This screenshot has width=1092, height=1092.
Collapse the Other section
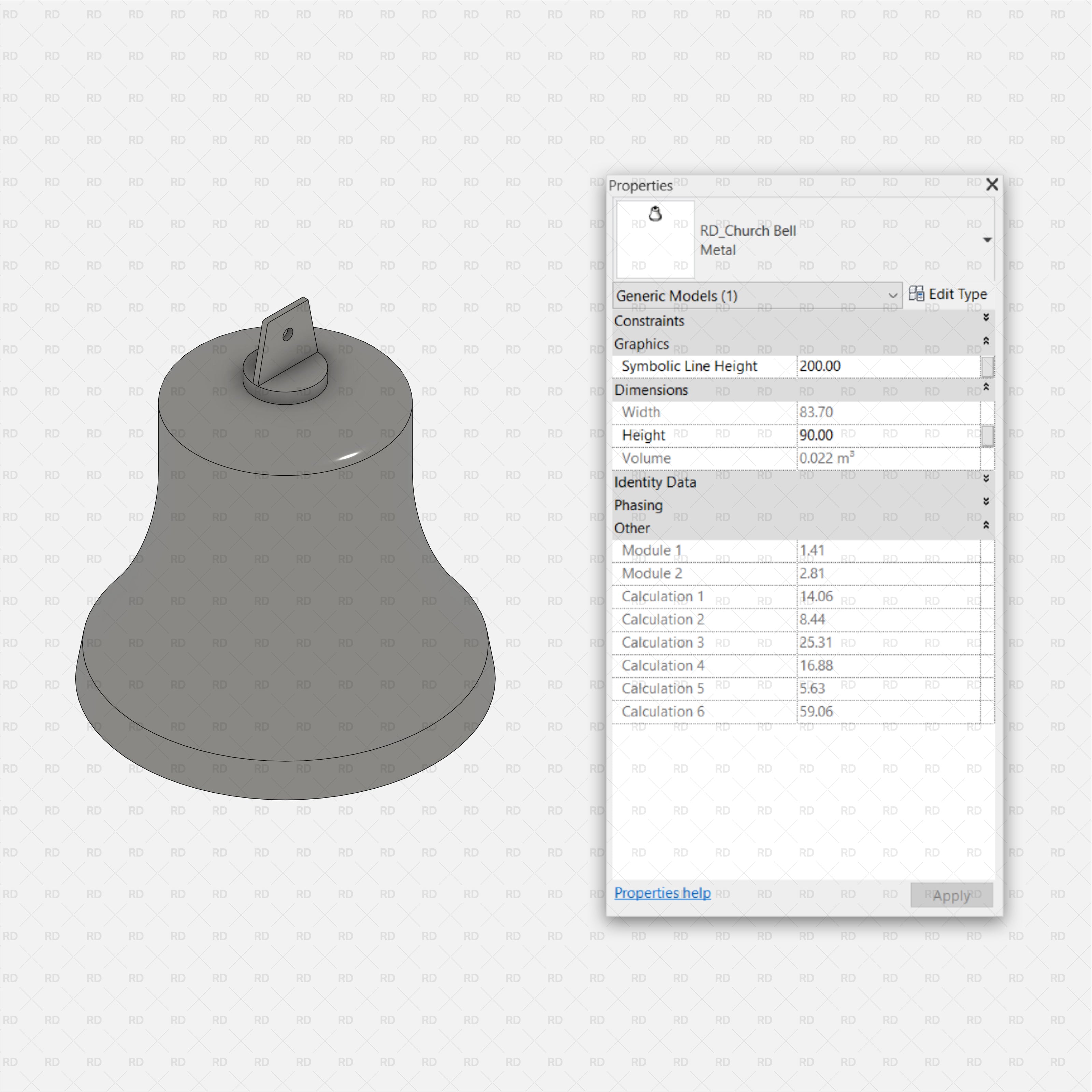pos(985,525)
